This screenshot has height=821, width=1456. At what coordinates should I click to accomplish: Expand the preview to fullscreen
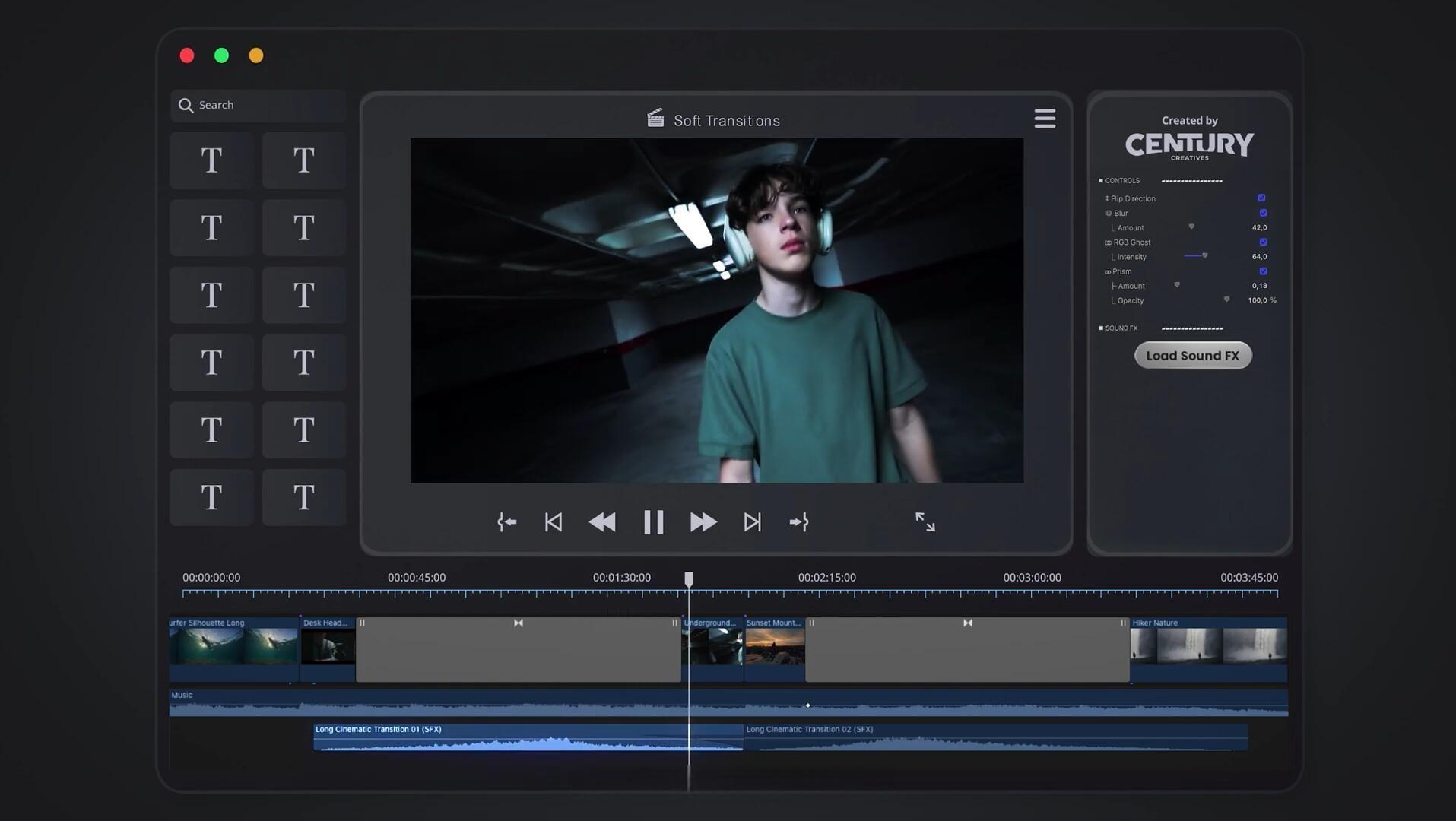click(925, 521)
